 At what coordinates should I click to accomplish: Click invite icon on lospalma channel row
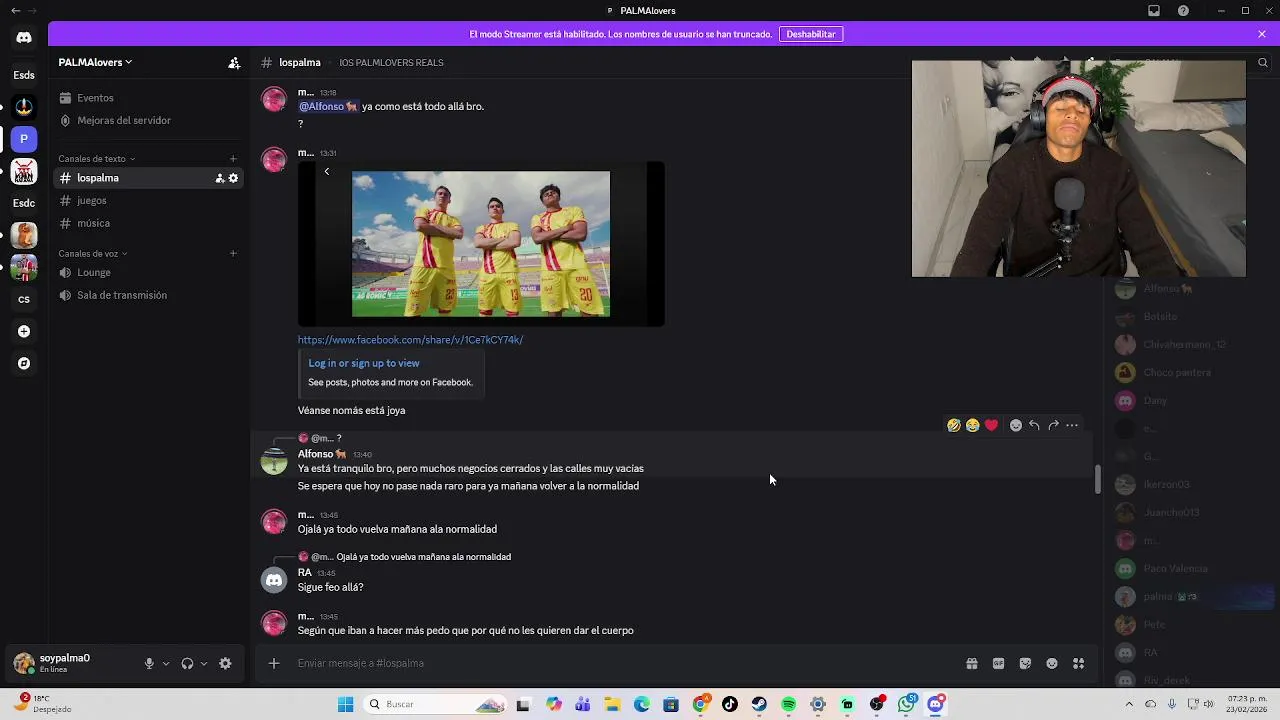tap(219, 178)
